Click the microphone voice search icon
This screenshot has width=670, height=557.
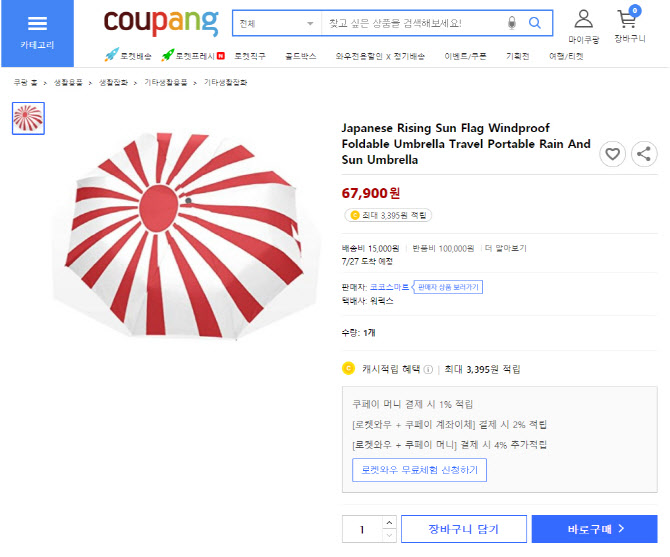click(512, 23)
